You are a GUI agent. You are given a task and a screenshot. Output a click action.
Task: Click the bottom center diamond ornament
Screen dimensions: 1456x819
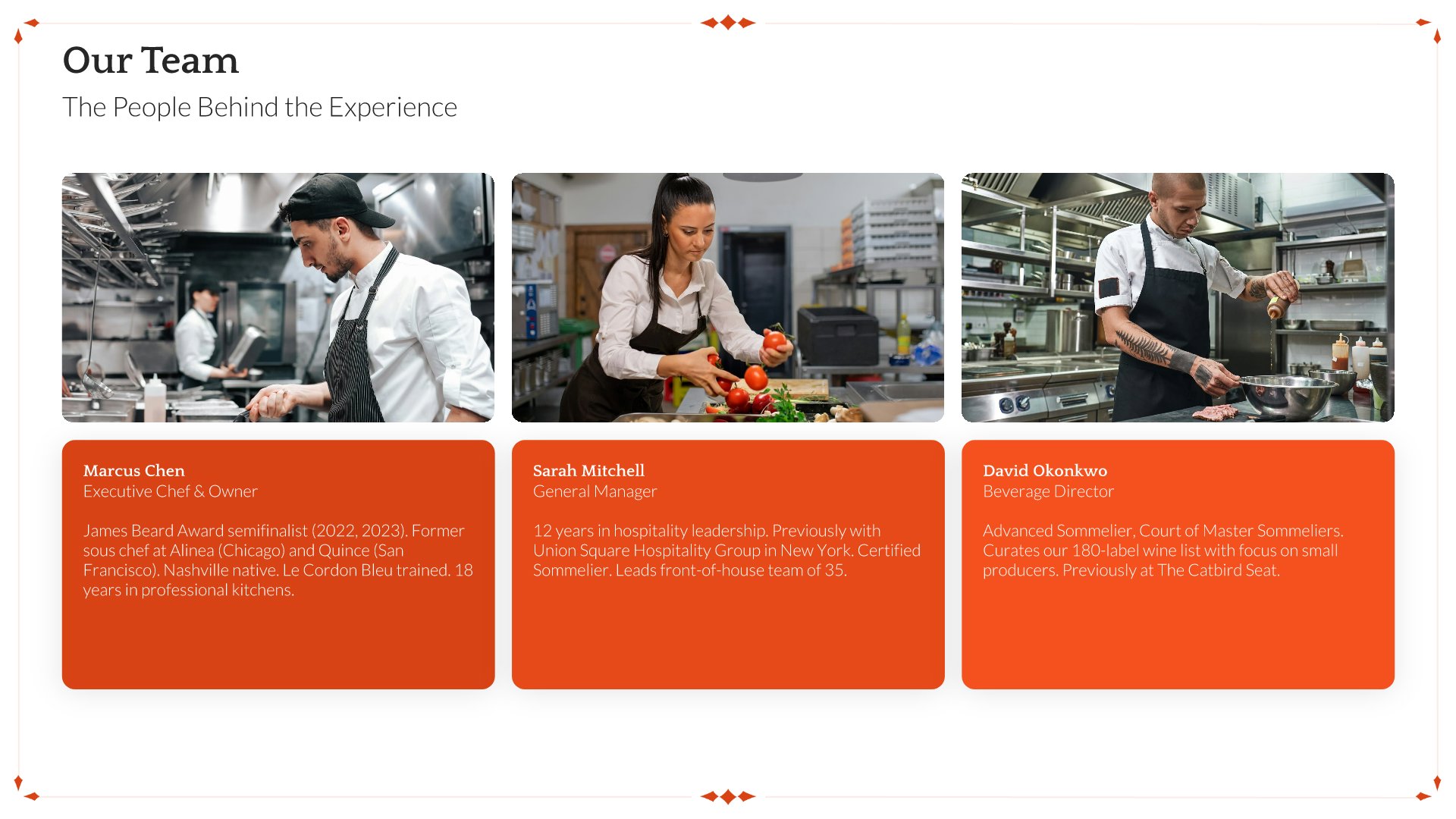click(x=728, y=796)
